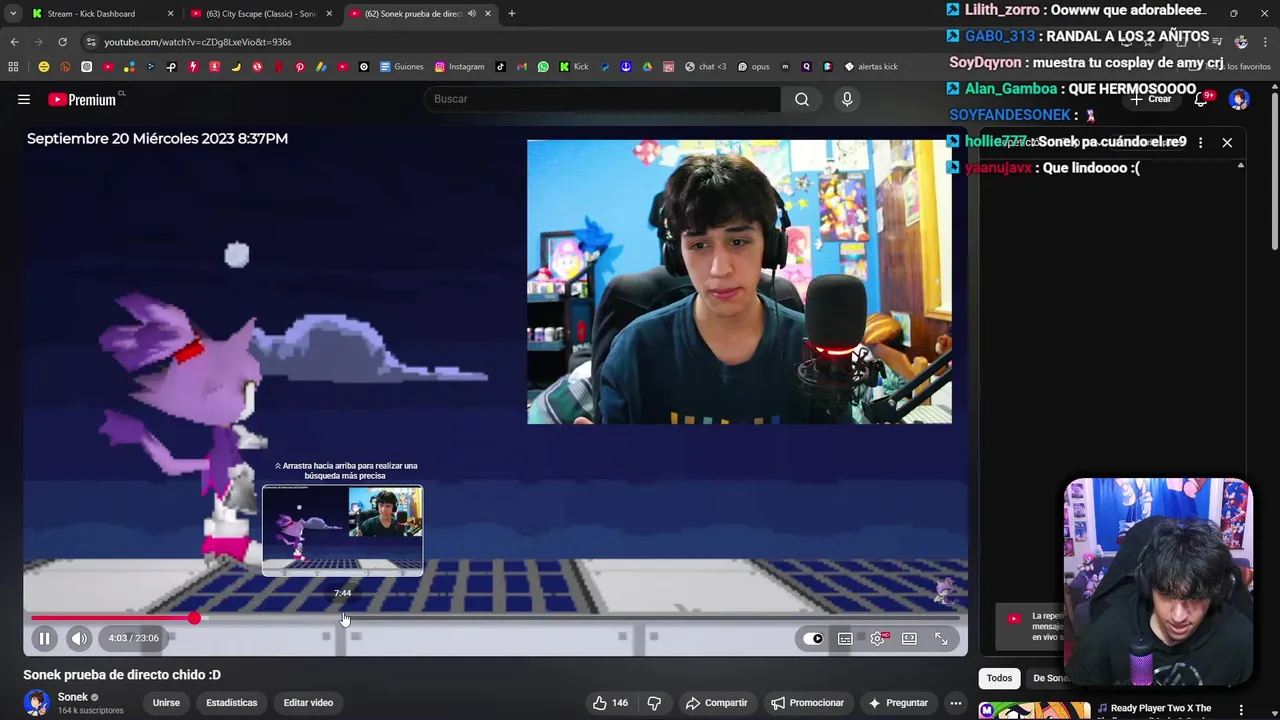Mute the video player volume
This screenshot has width=1280, height=720.
pyautogui.click(x=79, y=638)
